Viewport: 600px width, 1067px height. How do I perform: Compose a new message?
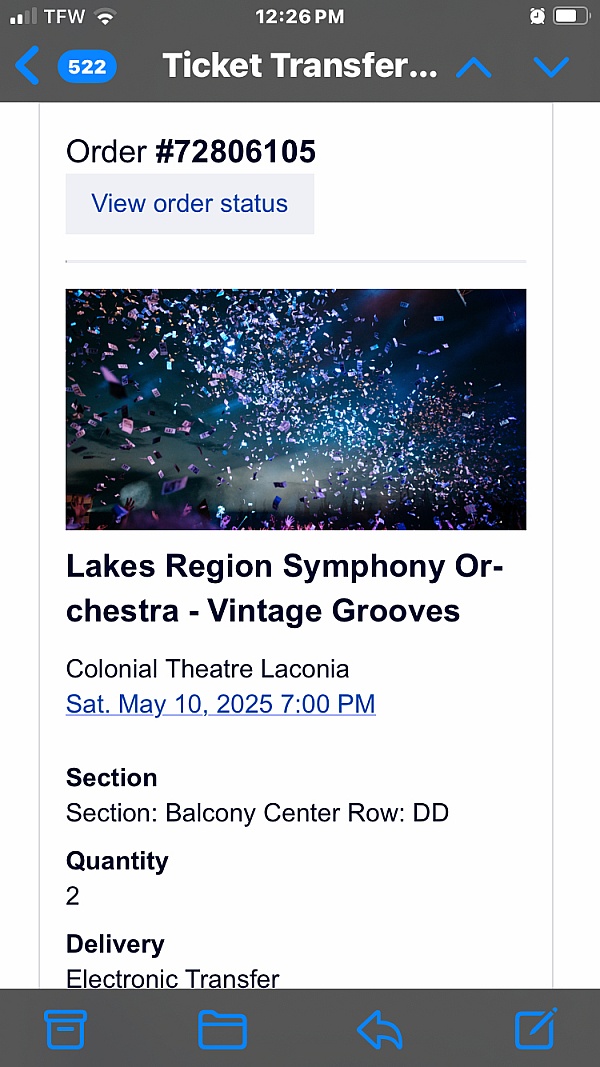coord(535,1028)
